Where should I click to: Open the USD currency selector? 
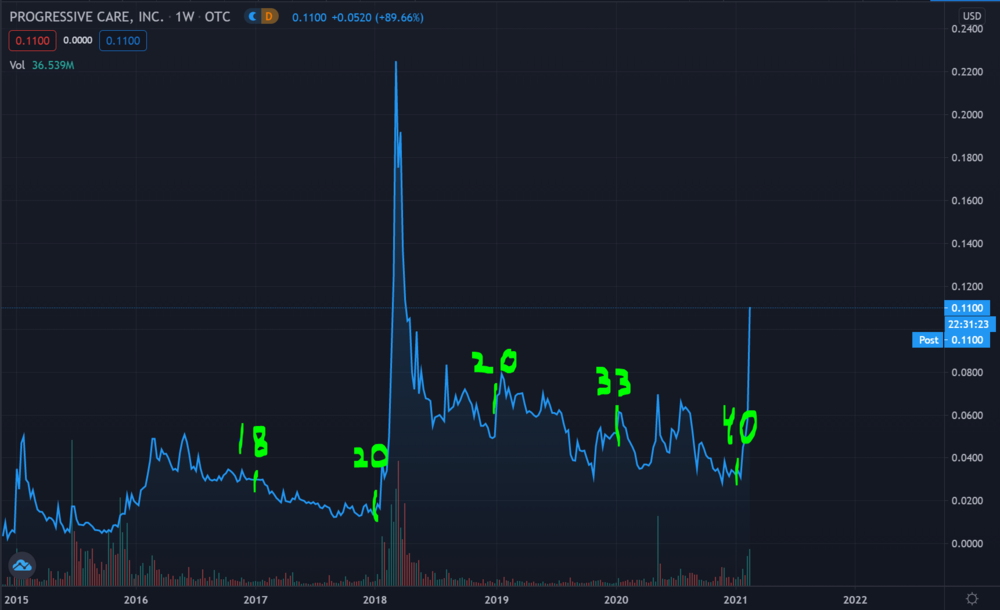pos(971,16)
